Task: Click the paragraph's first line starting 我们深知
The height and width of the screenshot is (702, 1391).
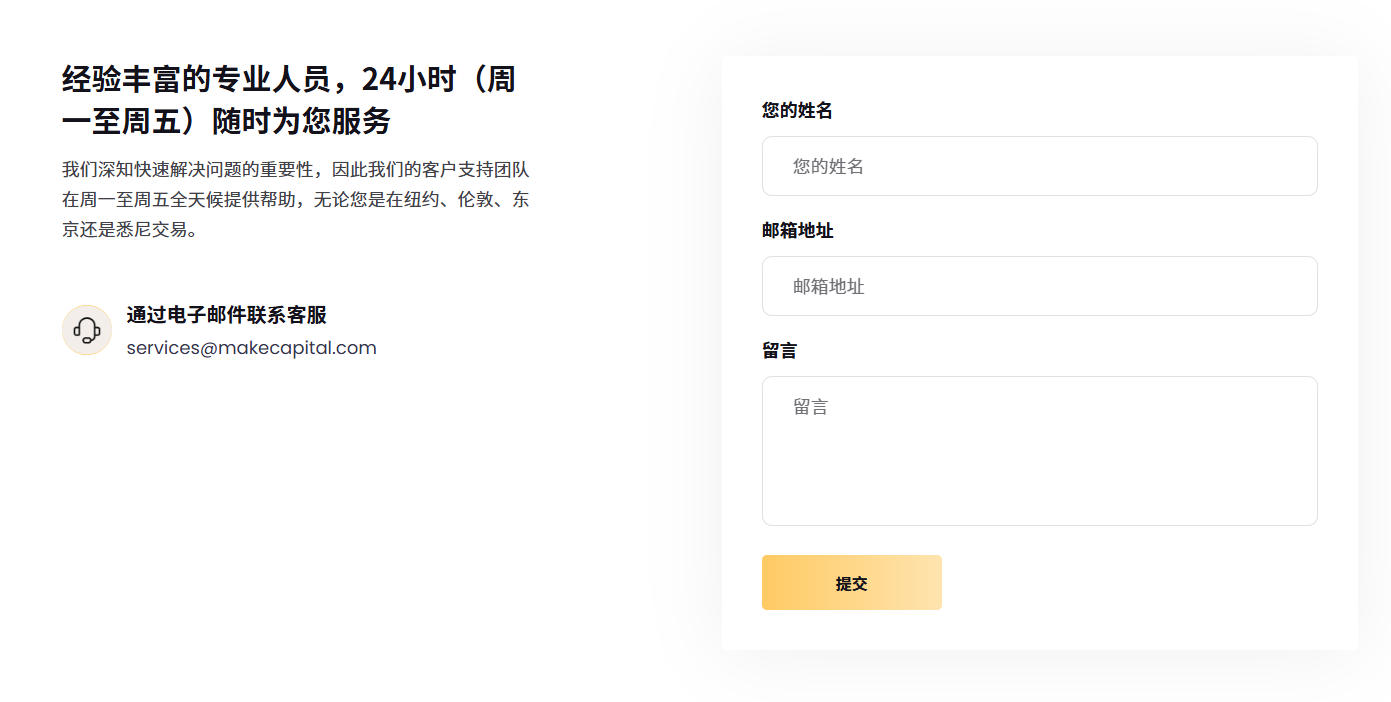Action: point(295,168)
